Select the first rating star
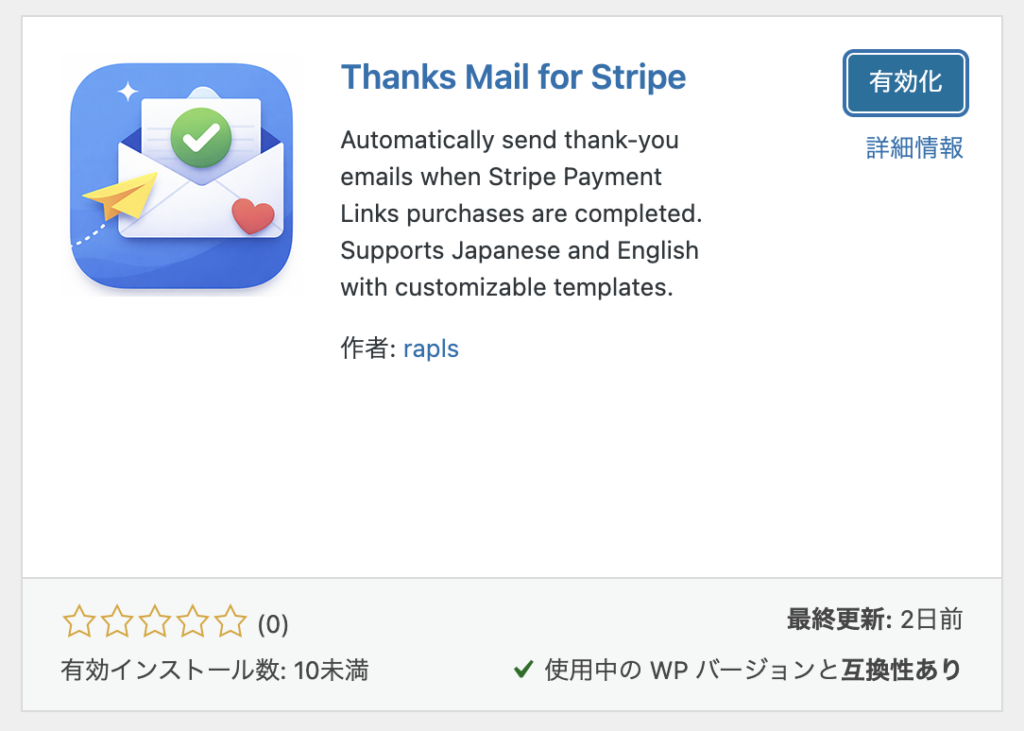The width and height of the screenshot is (1024, 731). coord(78,622)
